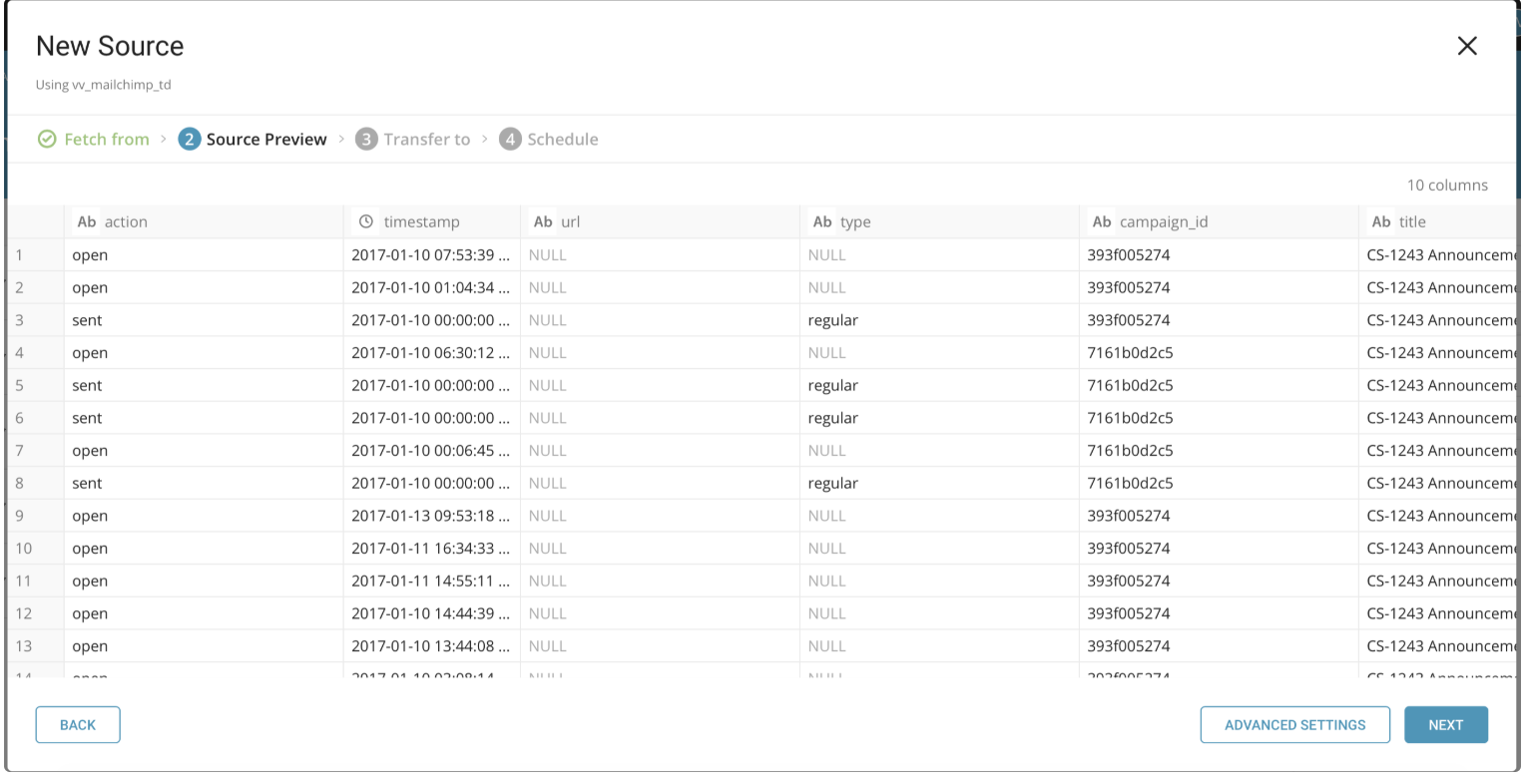Image resolution: width=1525 pixels, height=784 pixels.
Task: Select the type column header
Action: pos(854,221)
